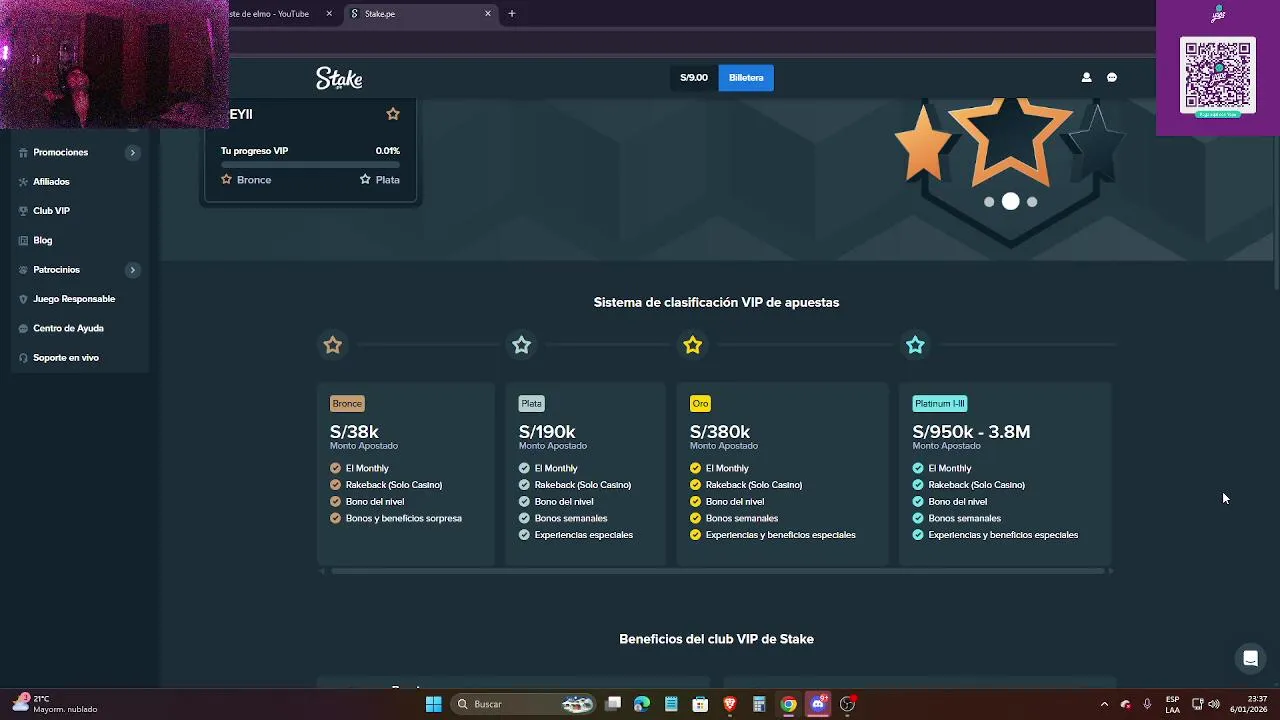Click the S/950k - 3.8M amount
Image resolution: width=1280 pixels, height=720 pixels.
tap(971, 432)
